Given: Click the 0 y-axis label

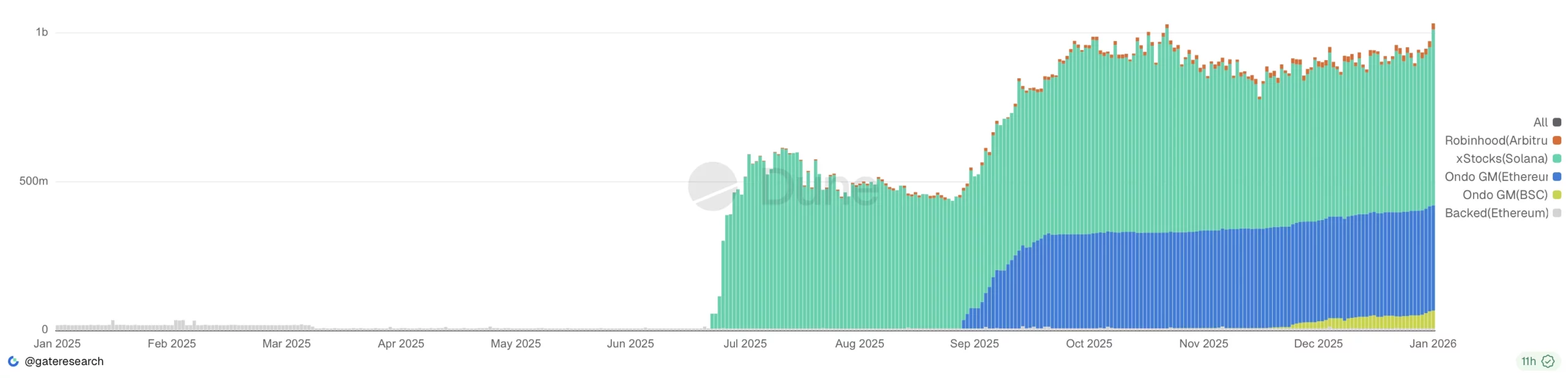Looking at the screenshot, I should (45, 329).
